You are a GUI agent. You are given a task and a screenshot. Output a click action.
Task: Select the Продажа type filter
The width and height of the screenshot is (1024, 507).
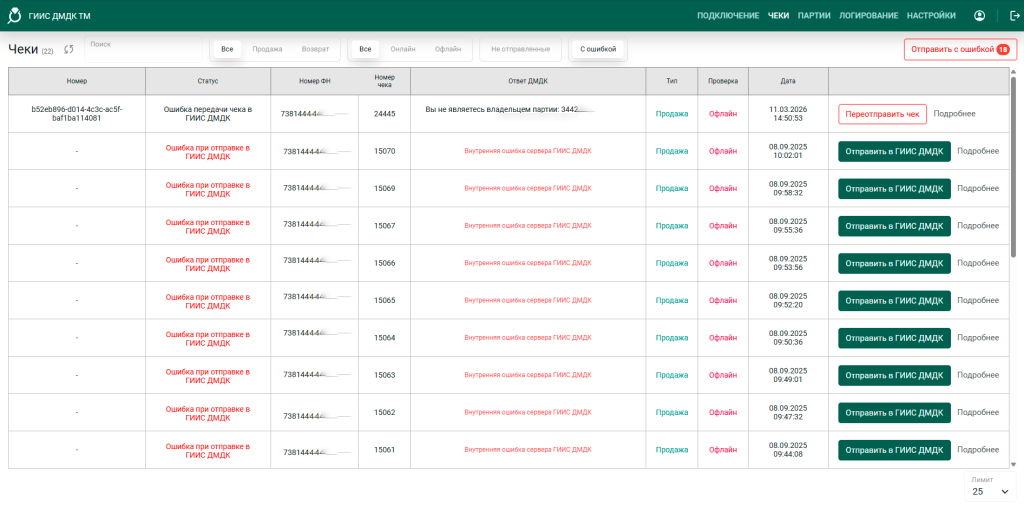pyautogui.click(x=267, y=49)
